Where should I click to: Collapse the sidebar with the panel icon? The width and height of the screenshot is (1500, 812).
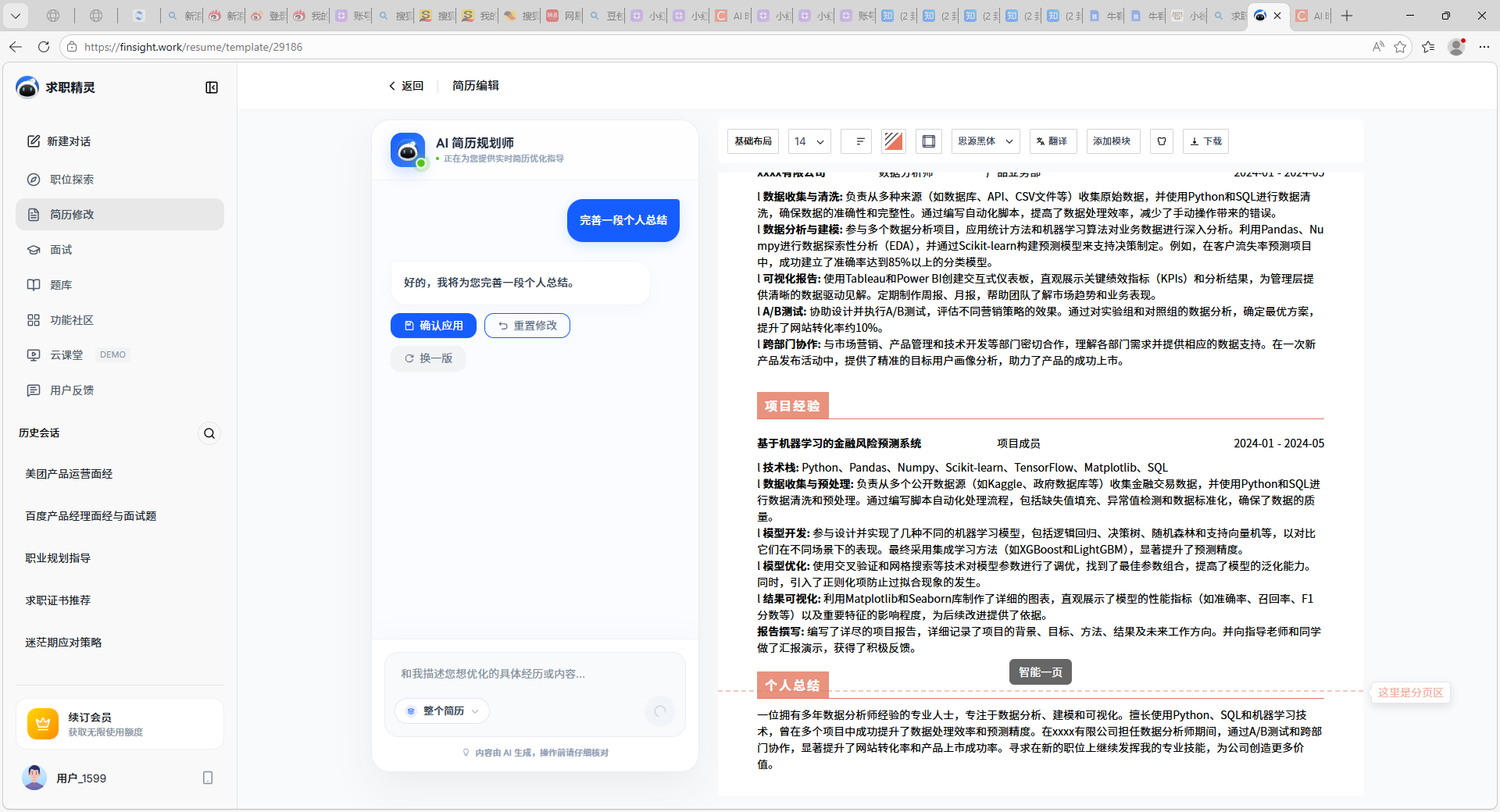tap(212, 87)
